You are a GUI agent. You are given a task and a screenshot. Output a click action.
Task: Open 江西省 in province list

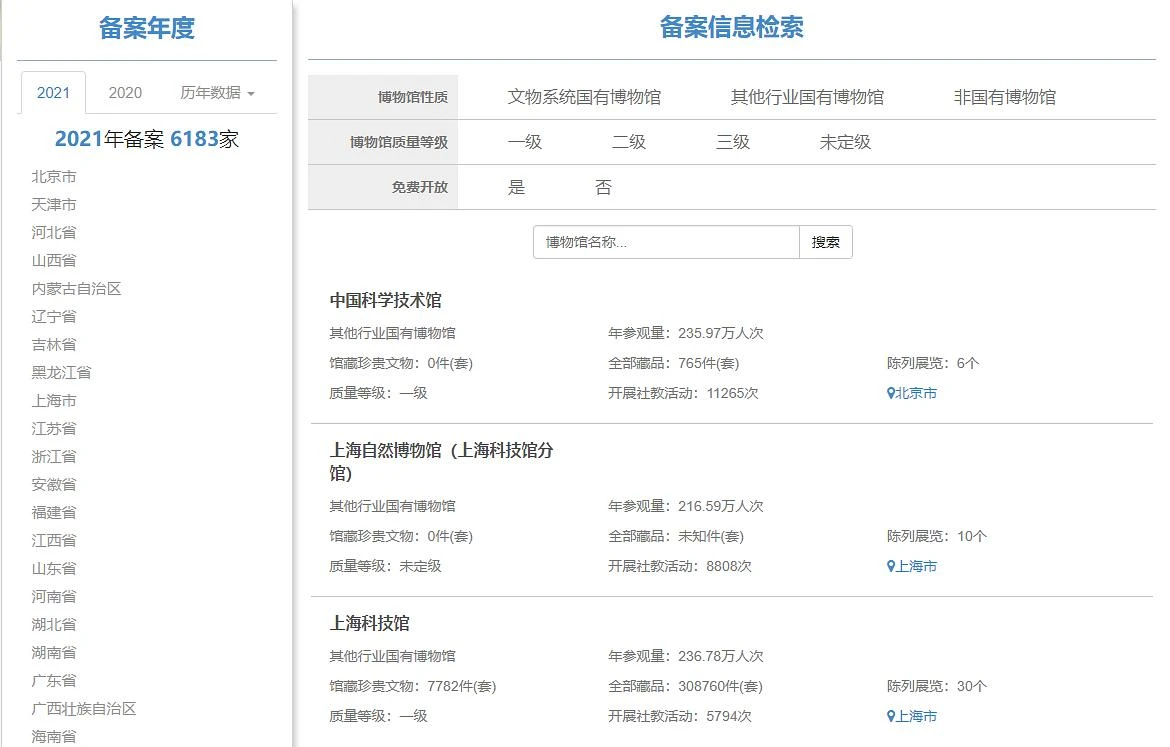pyautogui.click(x=54, y=540)
